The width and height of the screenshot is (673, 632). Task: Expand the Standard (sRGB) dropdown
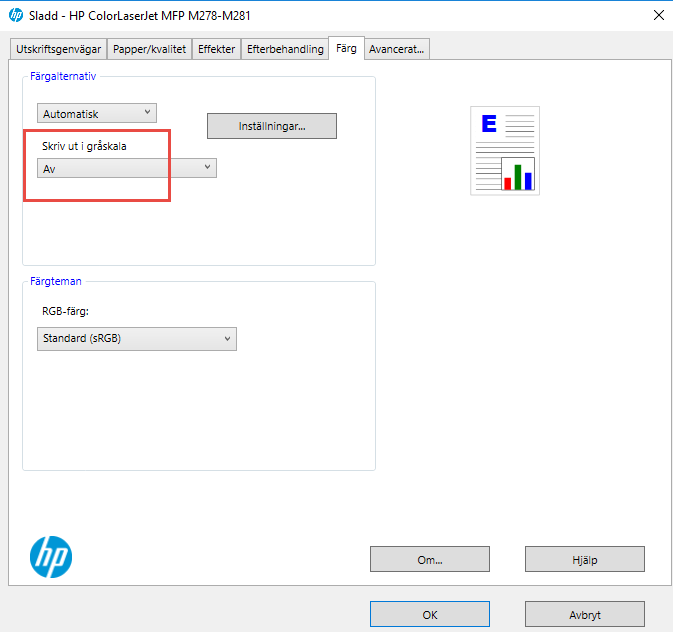point(137,339)
